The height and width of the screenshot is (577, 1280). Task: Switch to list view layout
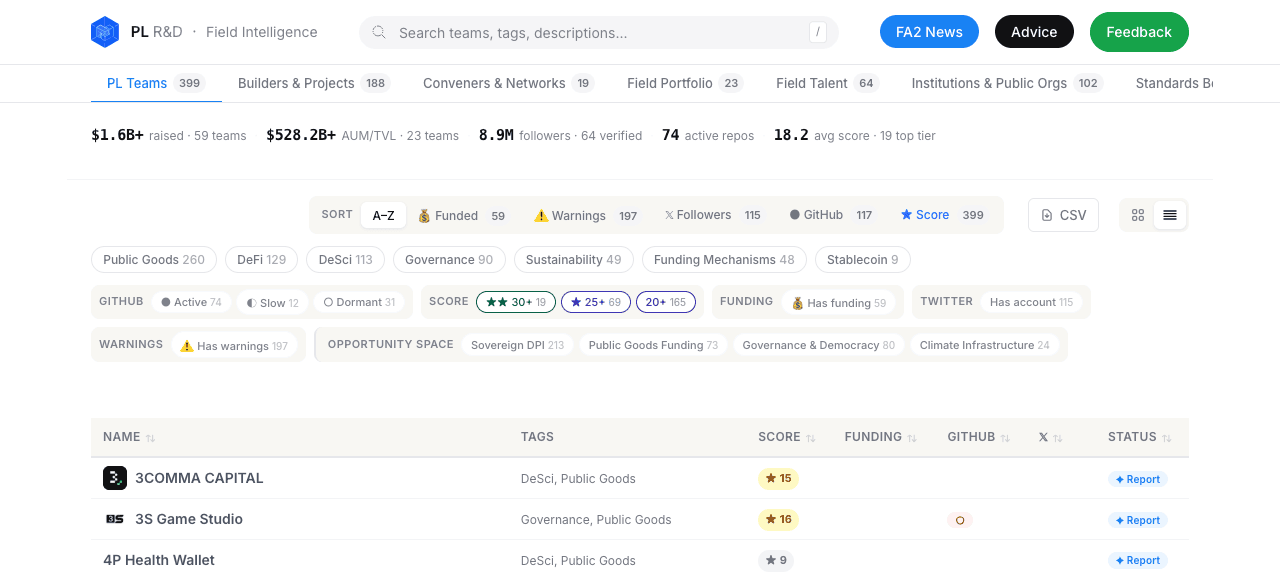[x=1170, y=215]
